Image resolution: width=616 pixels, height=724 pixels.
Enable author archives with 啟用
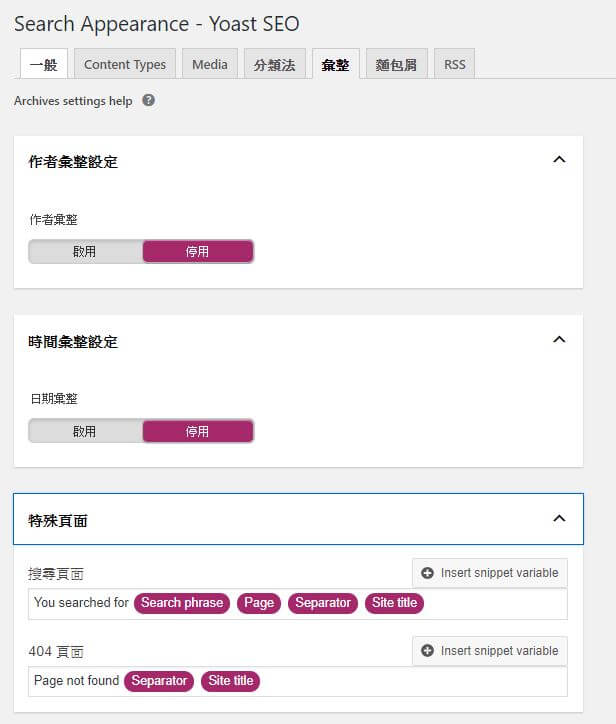pyautogui.click(x=85, y=252)
